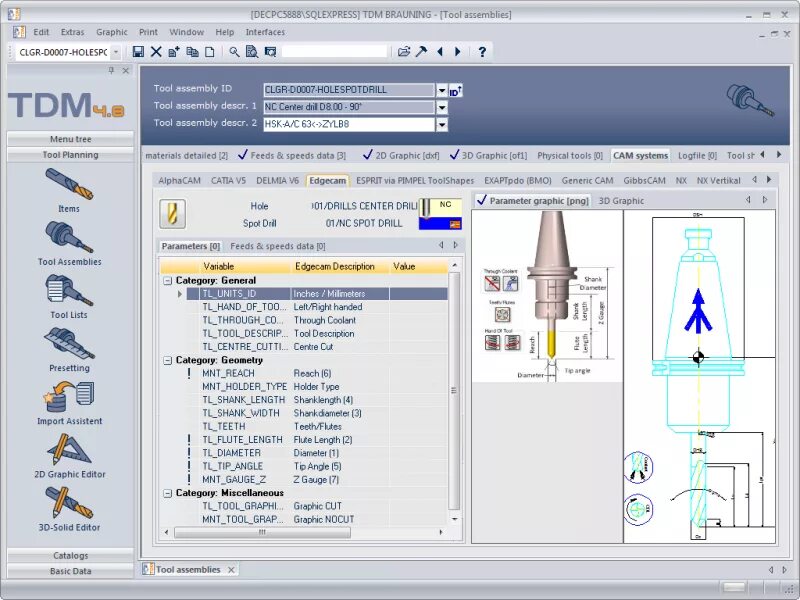This screenshot has width=800, height=600.
Task: Open Tool assembly descr. 1 dropdown
Action: click(x=442, y=108)
